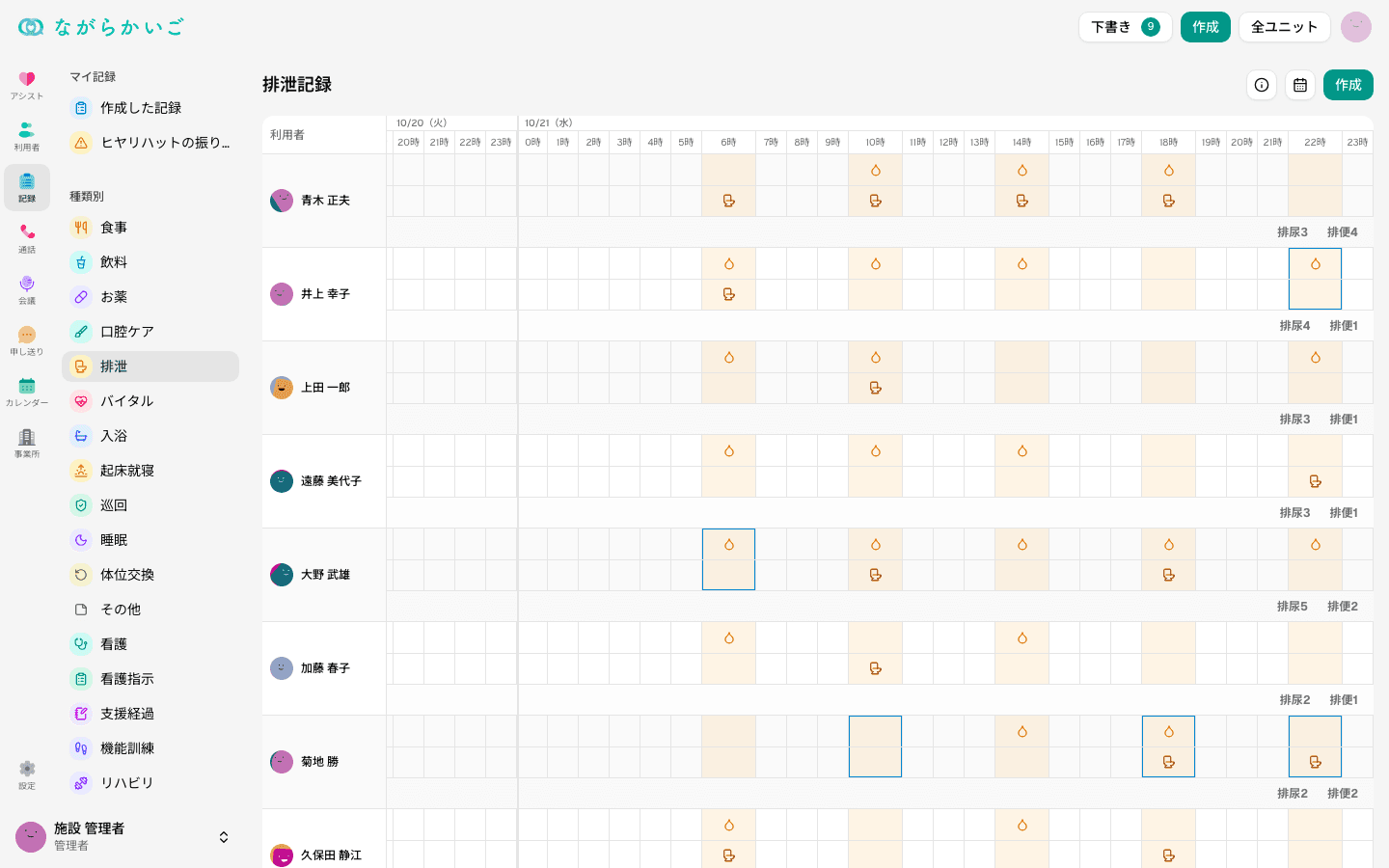Open 巡回 records

pos(150,505)
